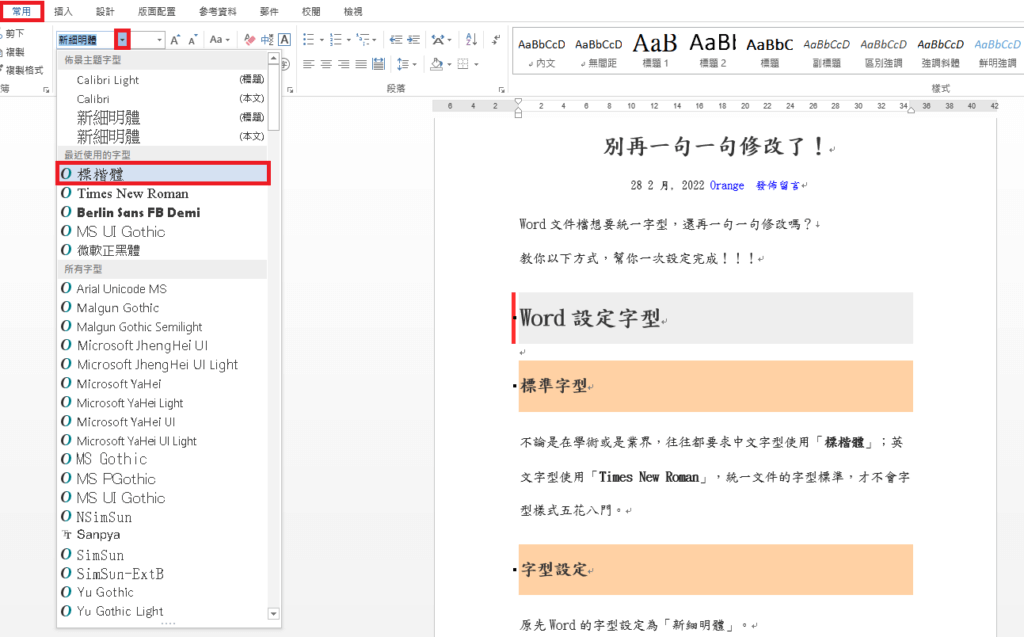Apply Character Border with the boxed A icon

[x=285, y=39]
